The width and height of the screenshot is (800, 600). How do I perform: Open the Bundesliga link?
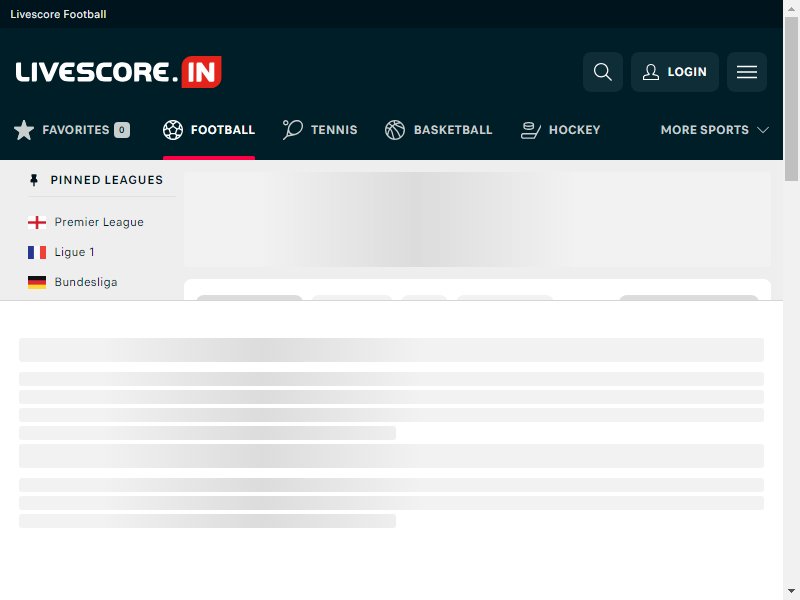click(x=86, y=282)
